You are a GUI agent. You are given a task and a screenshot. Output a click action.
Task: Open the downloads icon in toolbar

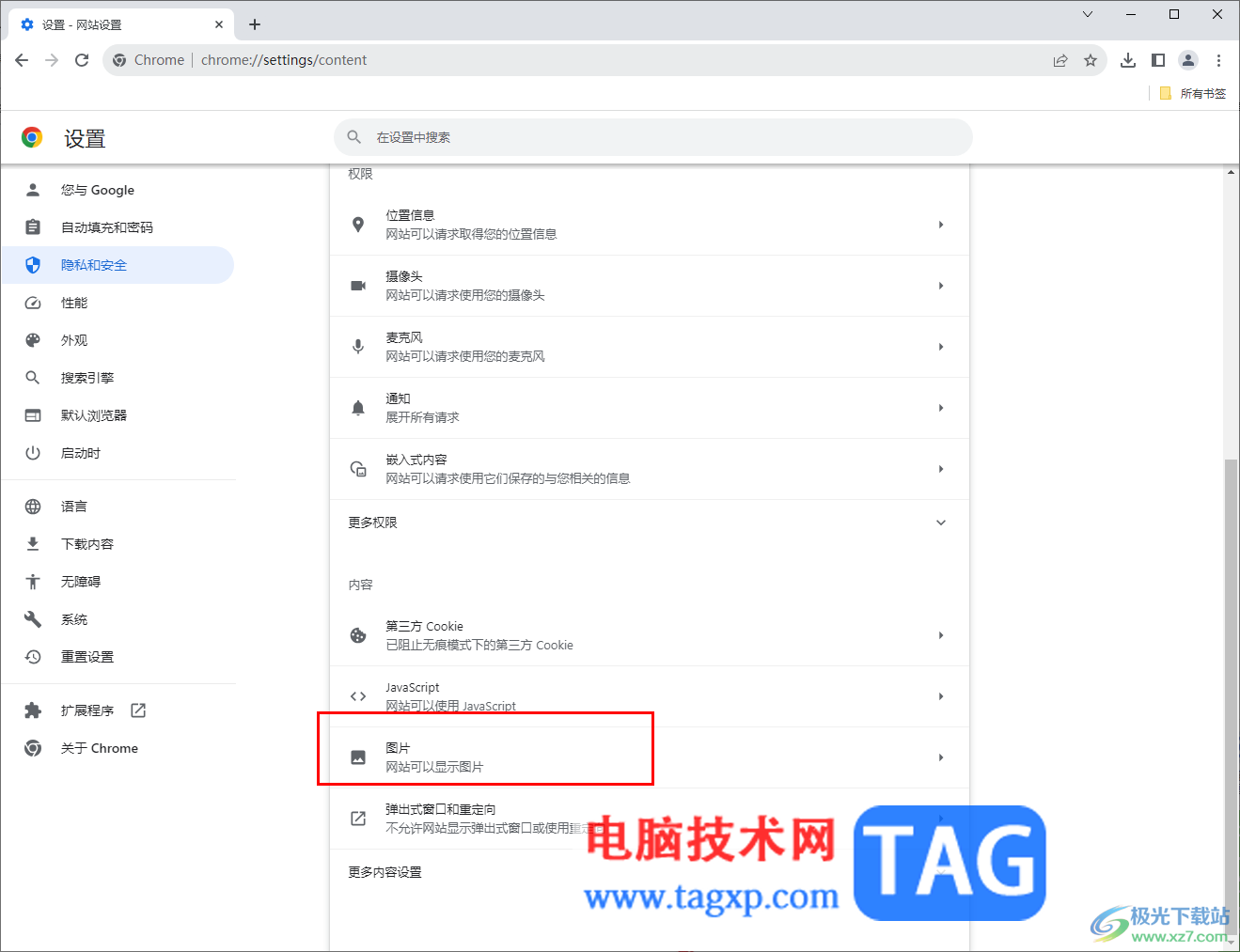pos(1128,60)
